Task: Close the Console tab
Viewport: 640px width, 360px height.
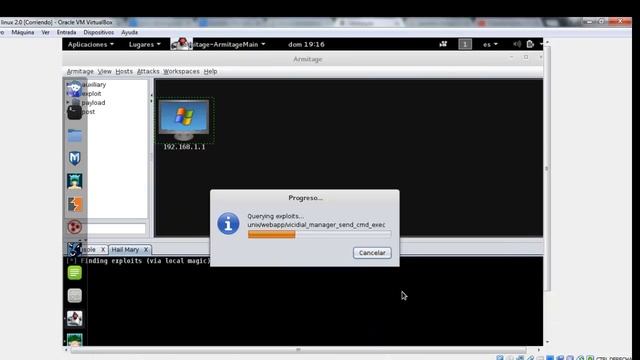Action: 103,249
